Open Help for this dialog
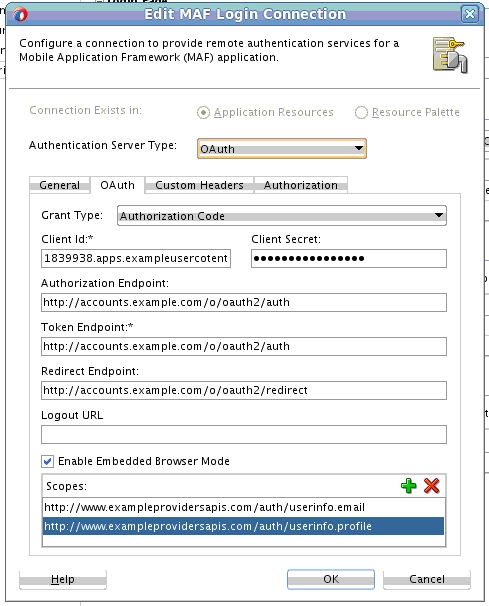Image resolution: width=489 pixels, height=606 pixels. point(63,579)
